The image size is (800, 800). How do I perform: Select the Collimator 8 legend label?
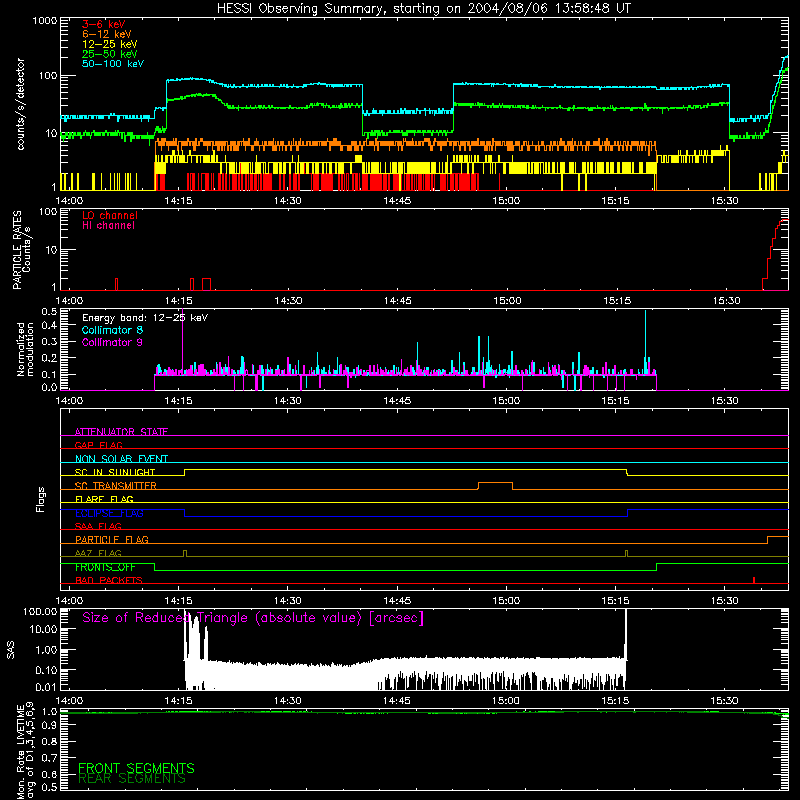click(112, 330)
